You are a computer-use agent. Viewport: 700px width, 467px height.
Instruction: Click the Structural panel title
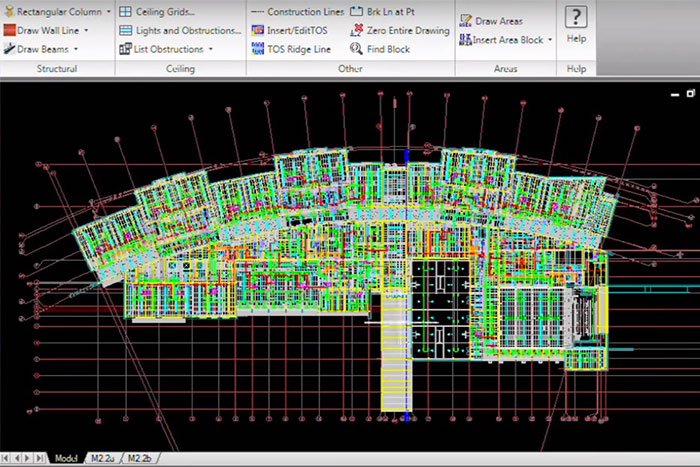coord(57,69)
